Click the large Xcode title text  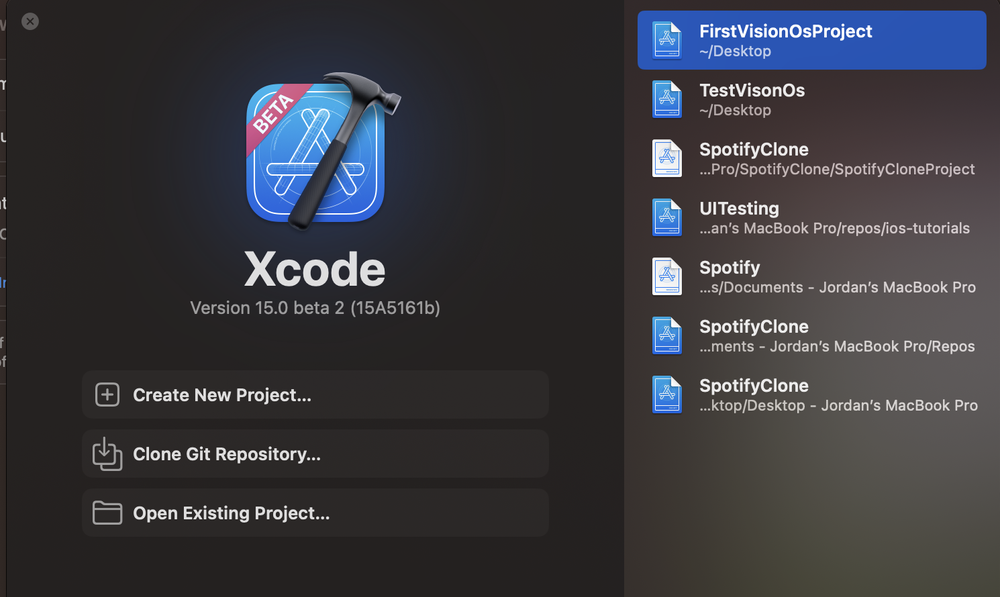click(x=315, y=269)
